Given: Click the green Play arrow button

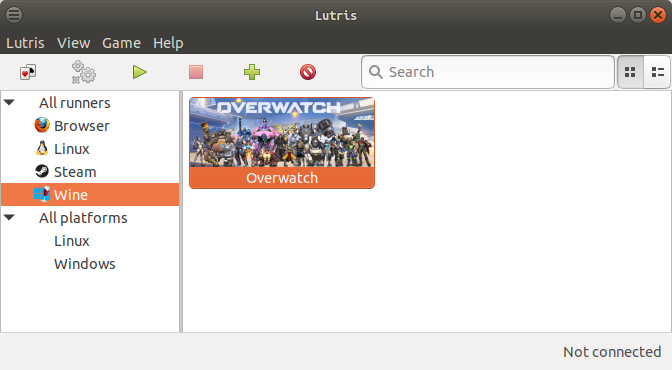Looking at the screenshot, I should click(x=140, y=72).
